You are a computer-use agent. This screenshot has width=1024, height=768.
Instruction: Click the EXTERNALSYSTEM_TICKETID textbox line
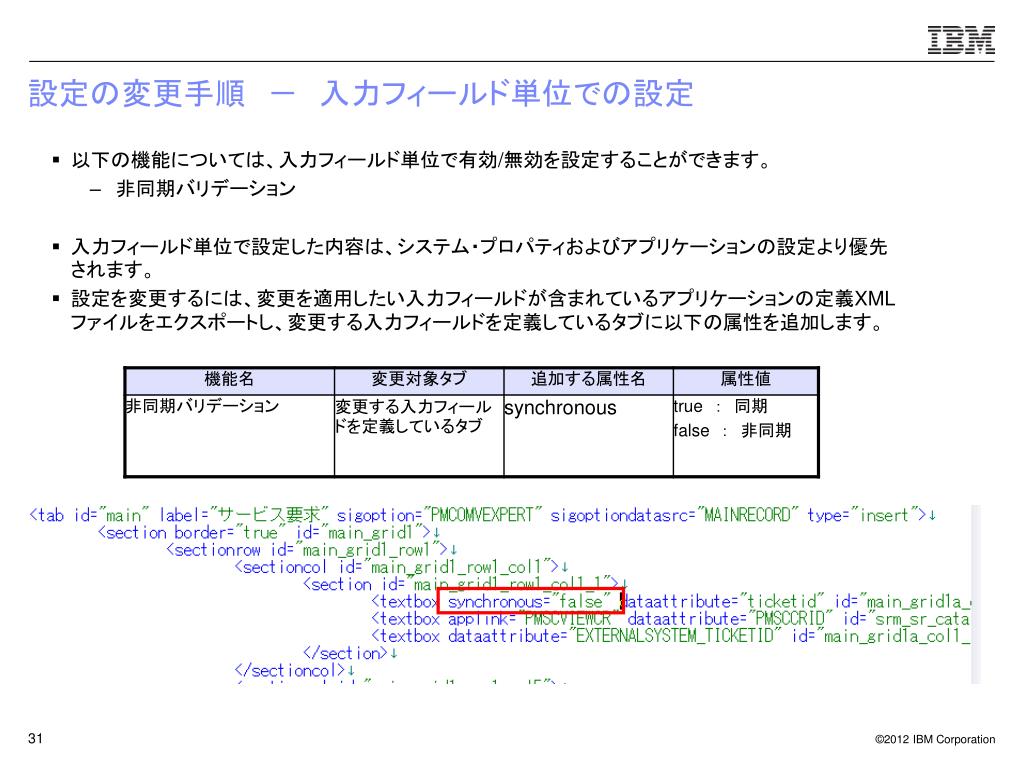click(x=670, y=635)
